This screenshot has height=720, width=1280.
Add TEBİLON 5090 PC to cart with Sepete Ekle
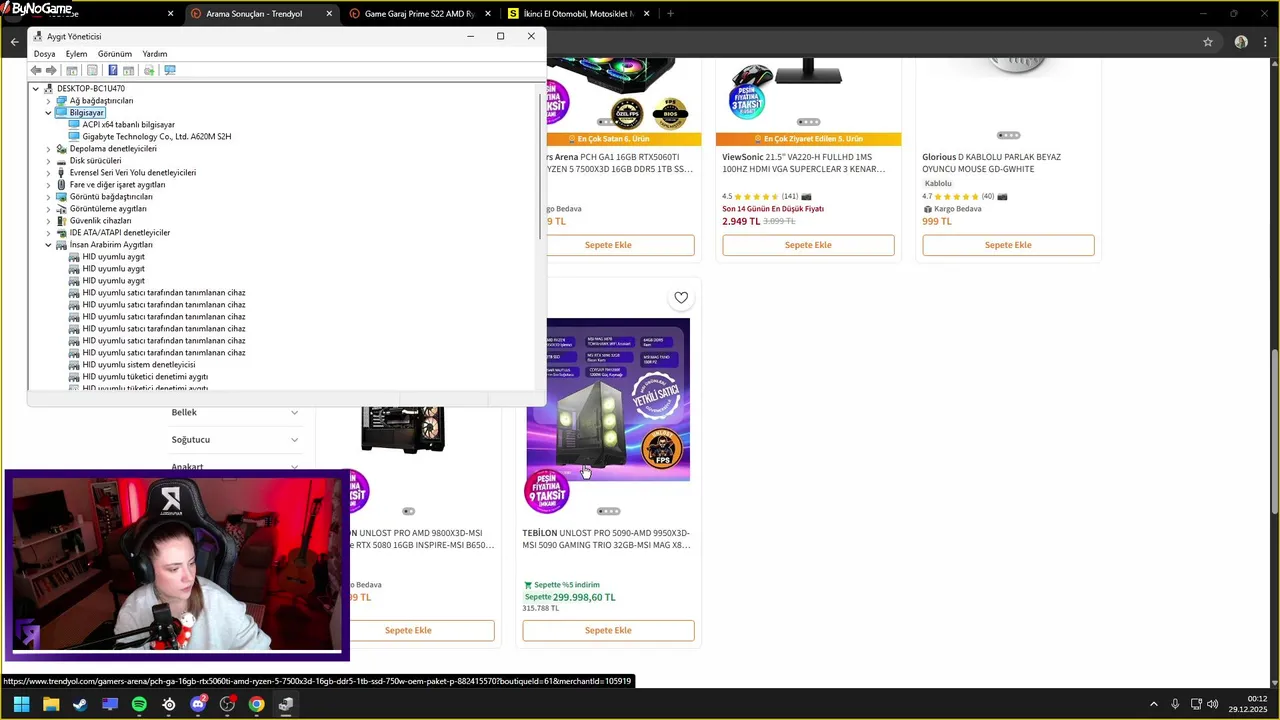(x=608, y=630)
